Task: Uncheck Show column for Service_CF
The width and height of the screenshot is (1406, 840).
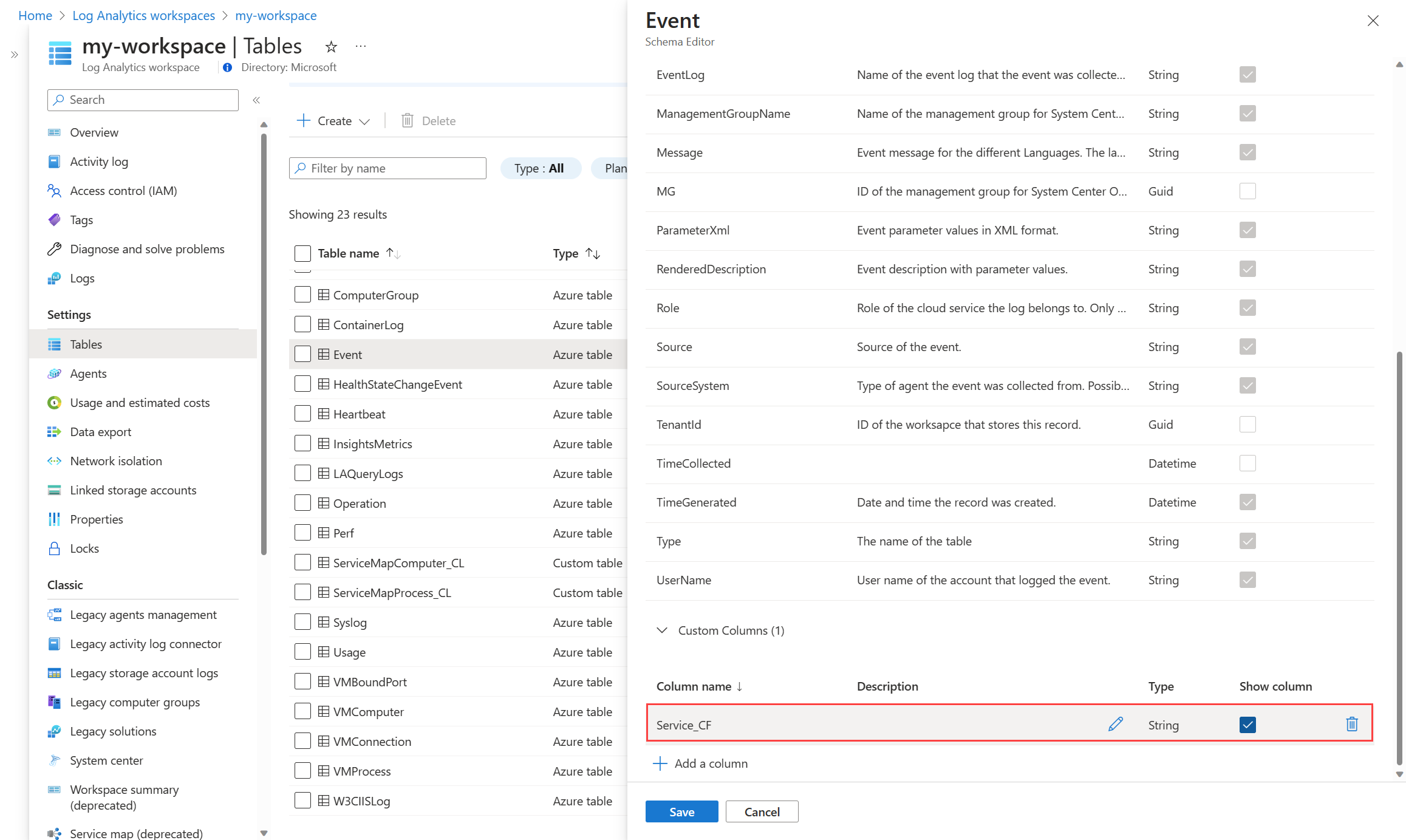Action: [1247, 725]
